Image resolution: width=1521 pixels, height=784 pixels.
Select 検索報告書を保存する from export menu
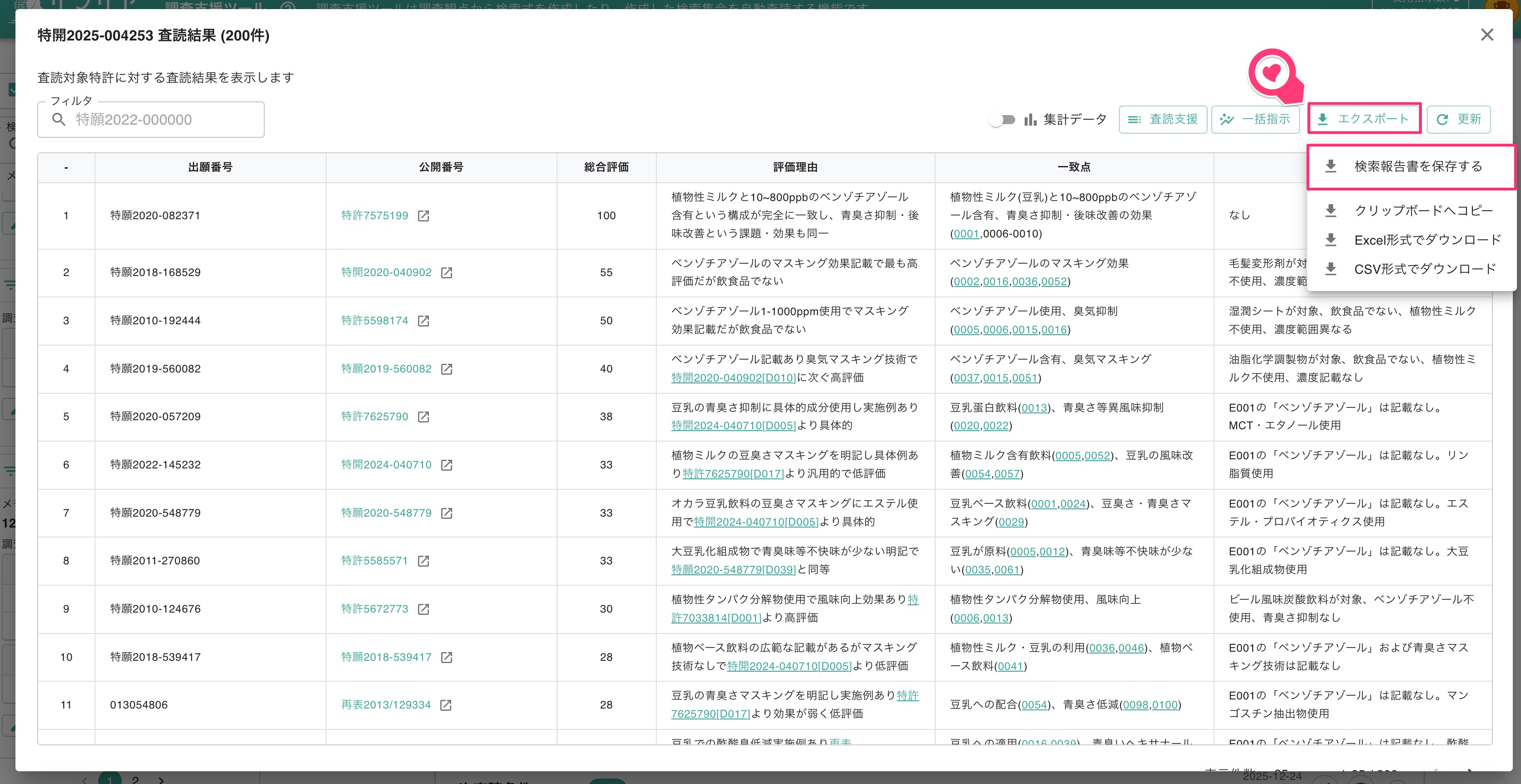click(1411, 166)
